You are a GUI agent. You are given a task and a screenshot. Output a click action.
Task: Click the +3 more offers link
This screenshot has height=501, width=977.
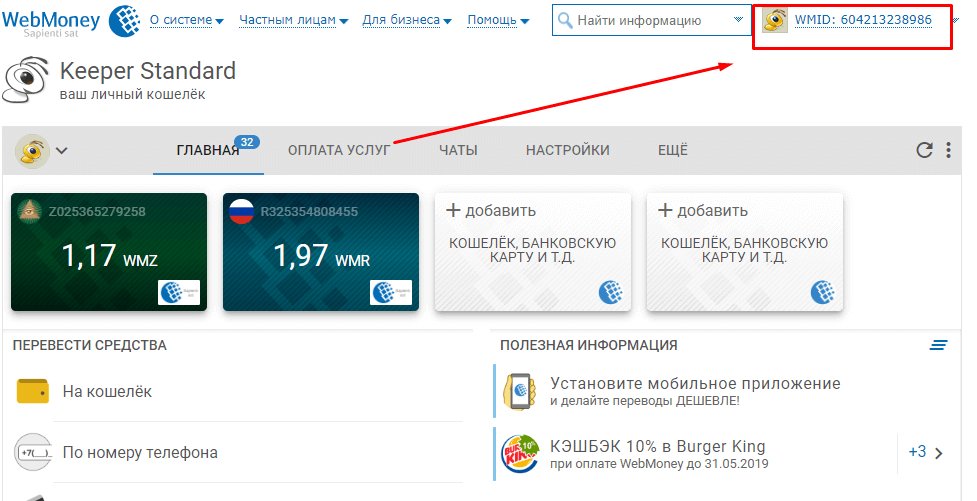[917, 452]
